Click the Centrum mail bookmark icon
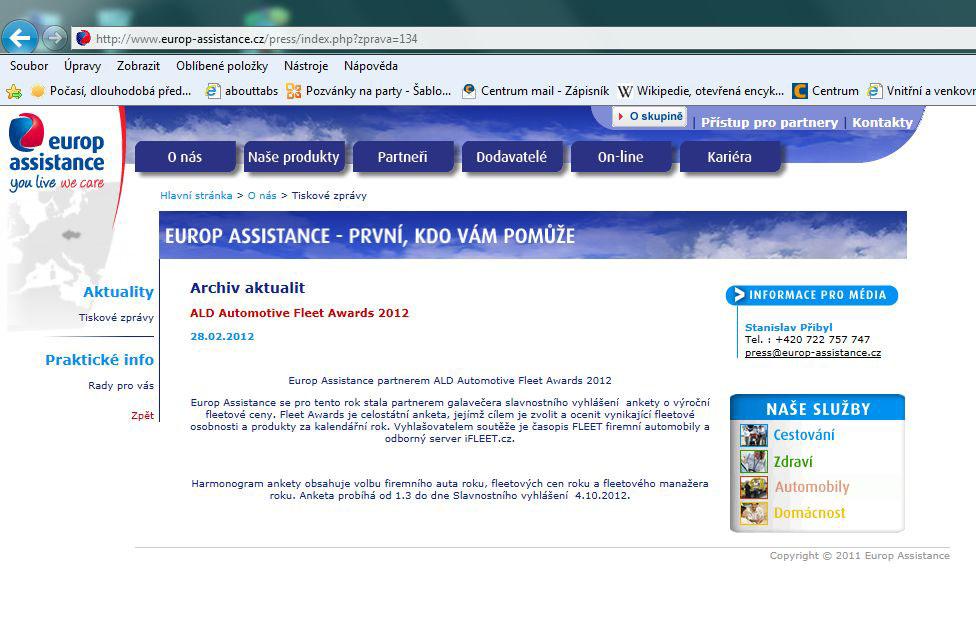 click(x=469, y=91)
